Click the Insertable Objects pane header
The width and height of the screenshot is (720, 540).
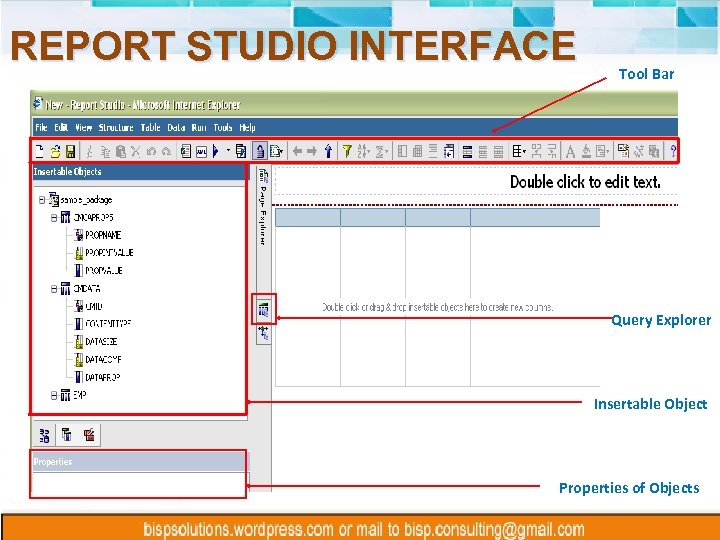coord(139,172)
